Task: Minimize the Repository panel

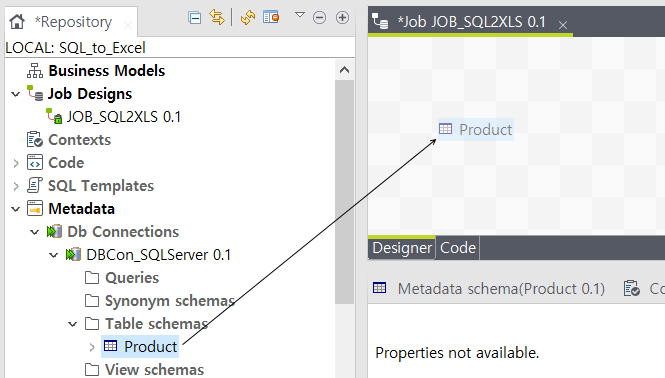Action: 319,18
